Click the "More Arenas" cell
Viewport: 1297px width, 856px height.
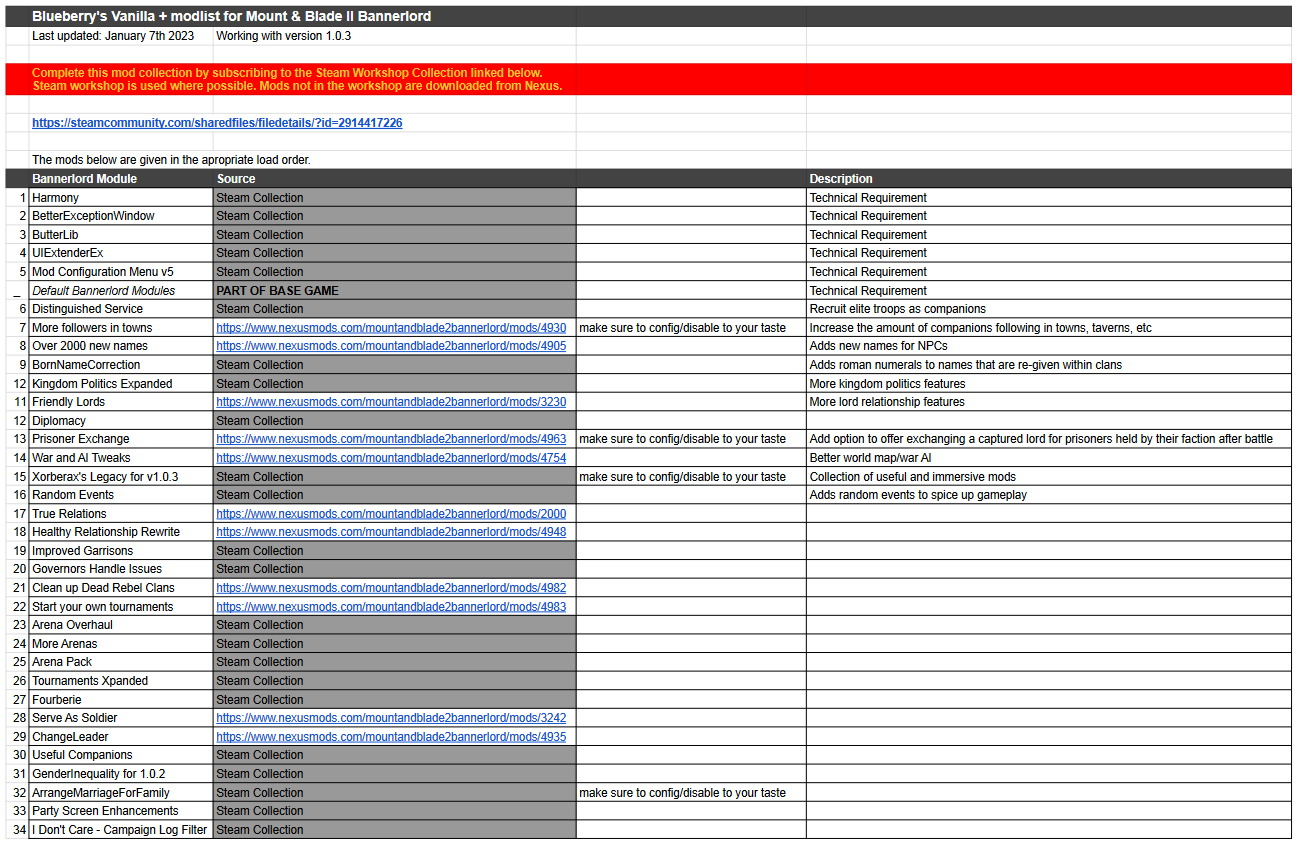pyautogui.click(x=121, y=644)
